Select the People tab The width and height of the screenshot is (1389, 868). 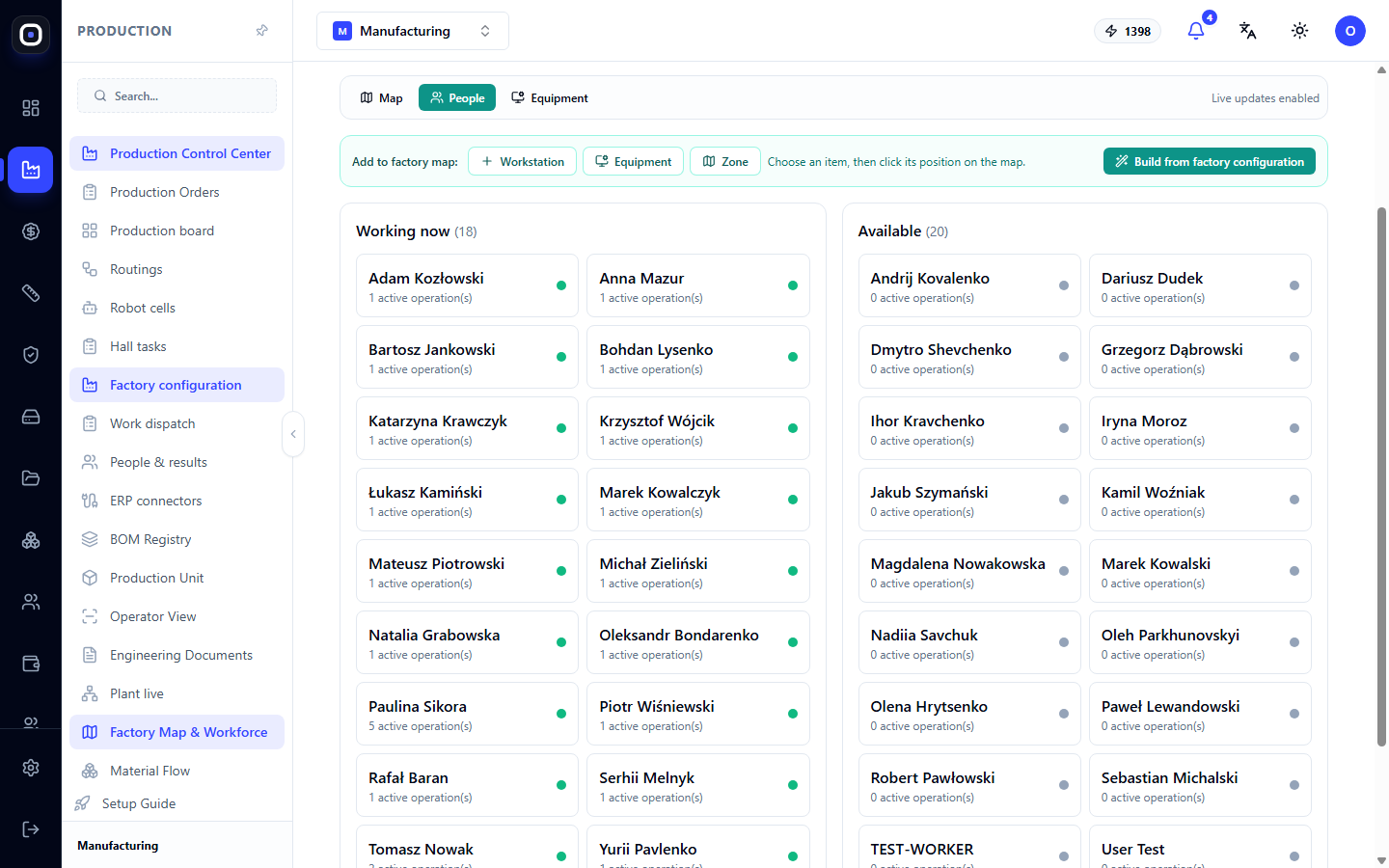point(457,97)
